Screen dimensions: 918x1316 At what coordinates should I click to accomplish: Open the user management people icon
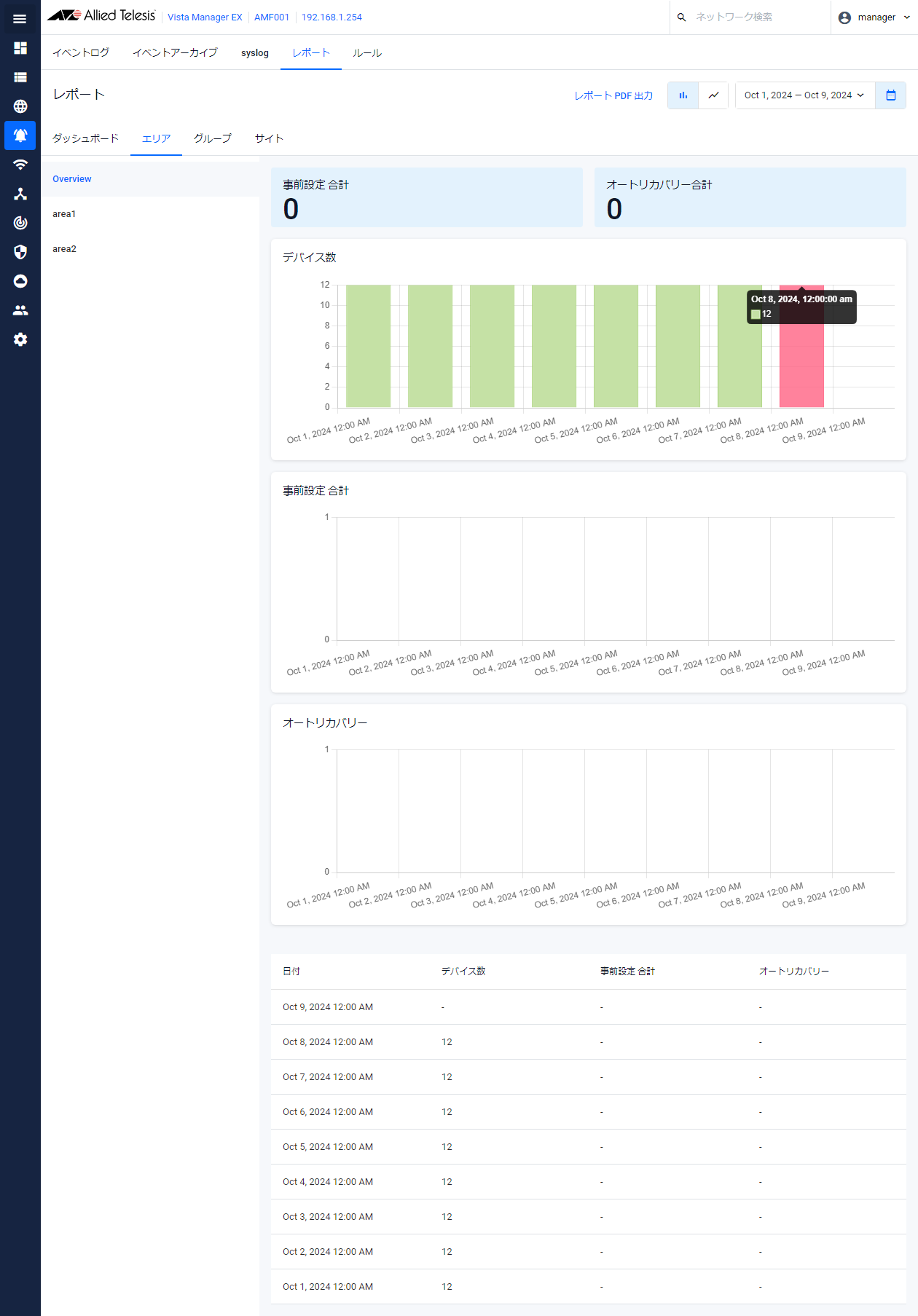pos(20,310)
